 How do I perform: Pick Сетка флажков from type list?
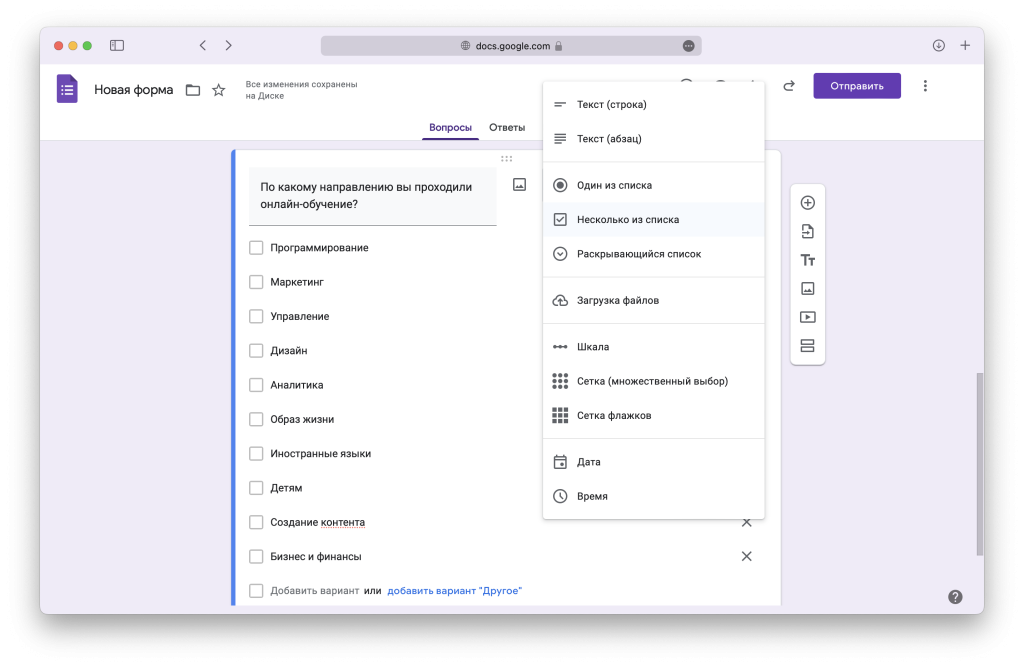point(614,416)
